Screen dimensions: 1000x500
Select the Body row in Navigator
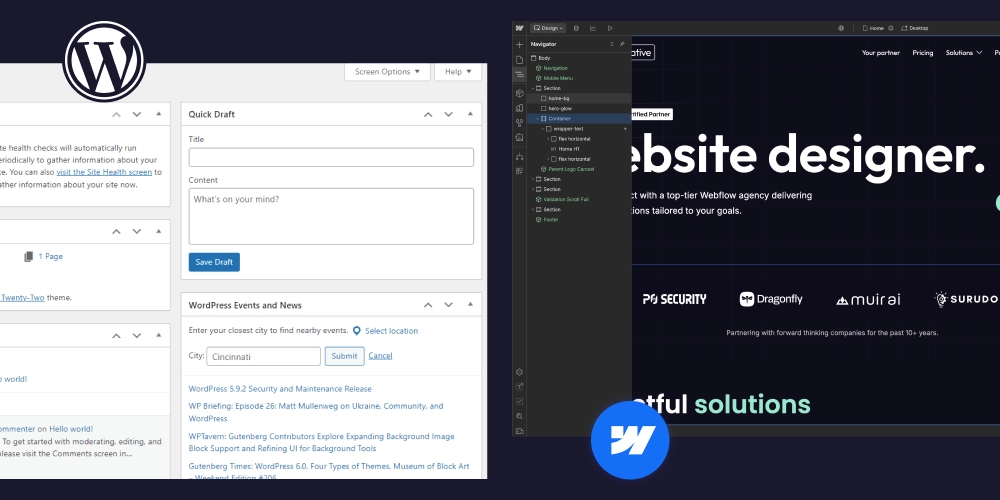579,58
